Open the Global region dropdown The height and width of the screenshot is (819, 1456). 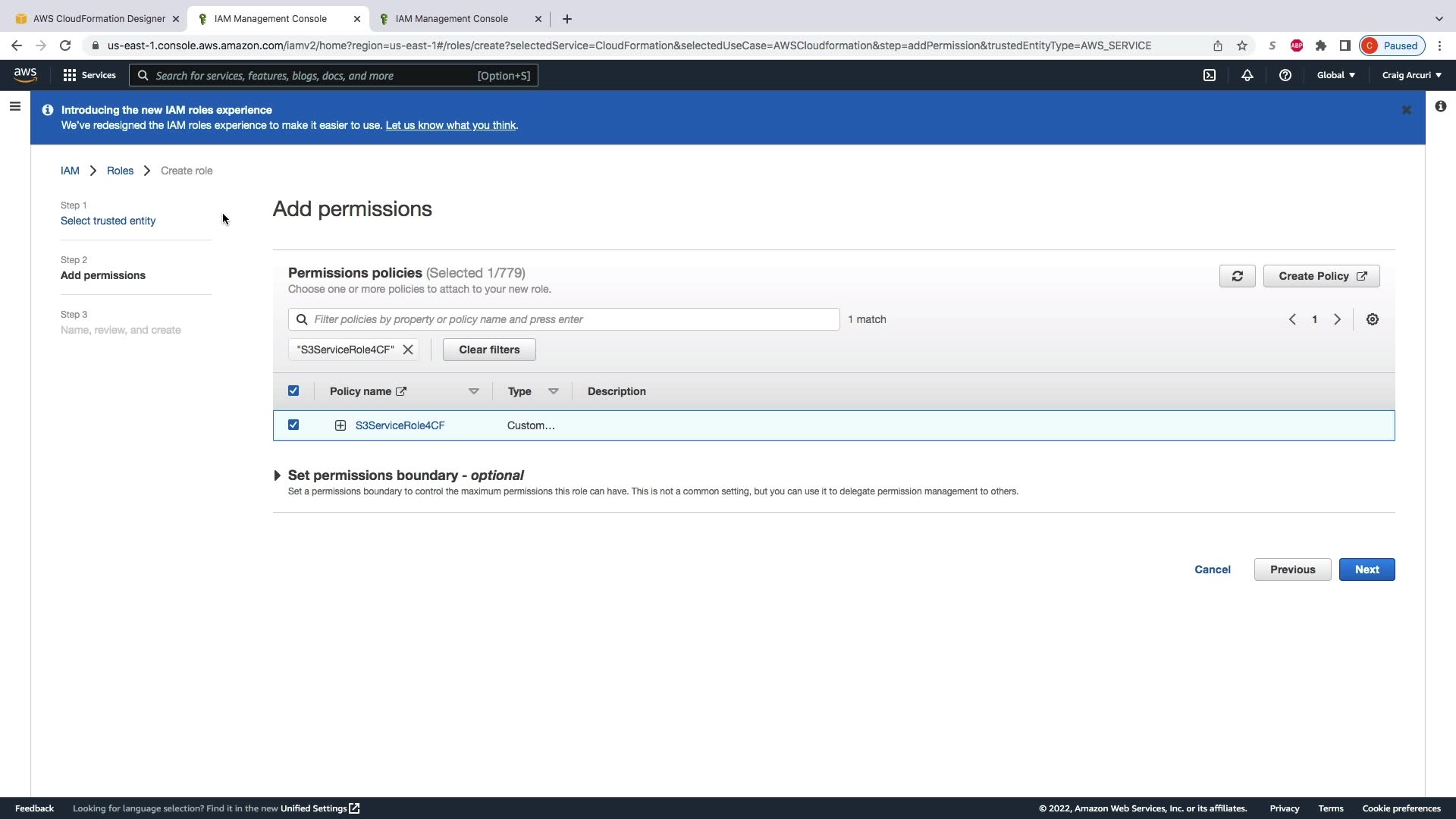click(1335, 75)
